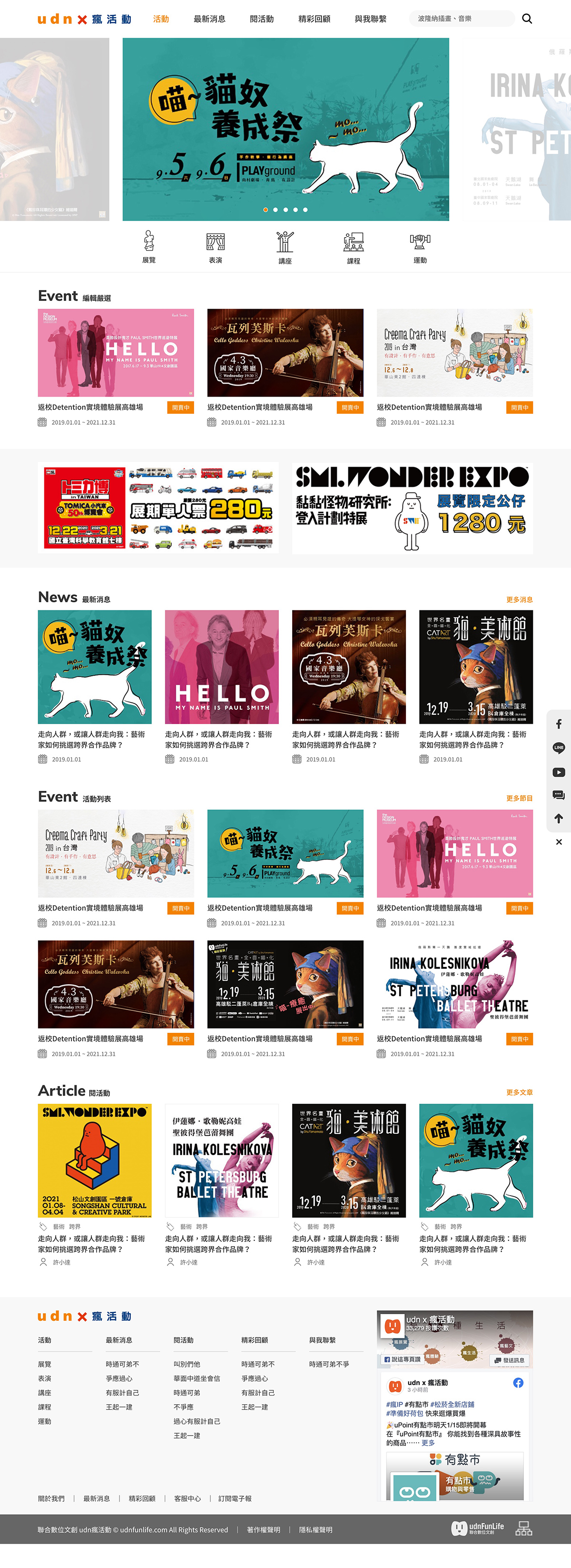This screenshot has height=1568, width=571.
Task: Click the Facebook icon in side floating bar
Action: coord(558,724)
